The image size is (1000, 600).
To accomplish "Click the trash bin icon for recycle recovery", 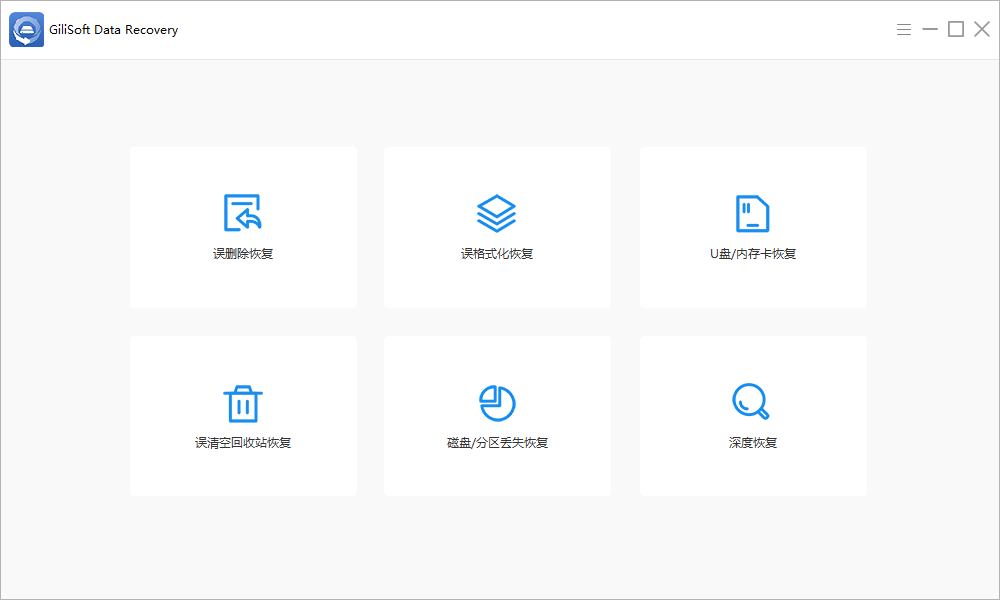I will pos(243,404).
